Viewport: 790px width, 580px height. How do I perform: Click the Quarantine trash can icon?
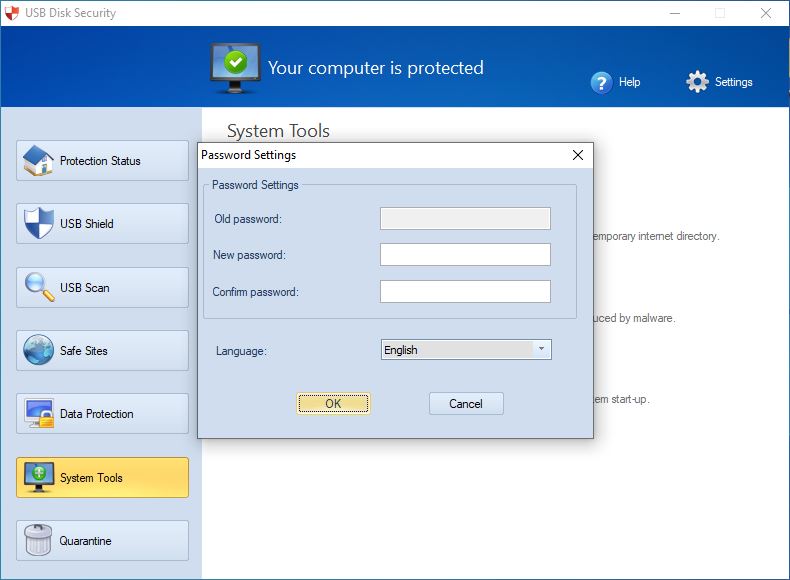[38, 540]
